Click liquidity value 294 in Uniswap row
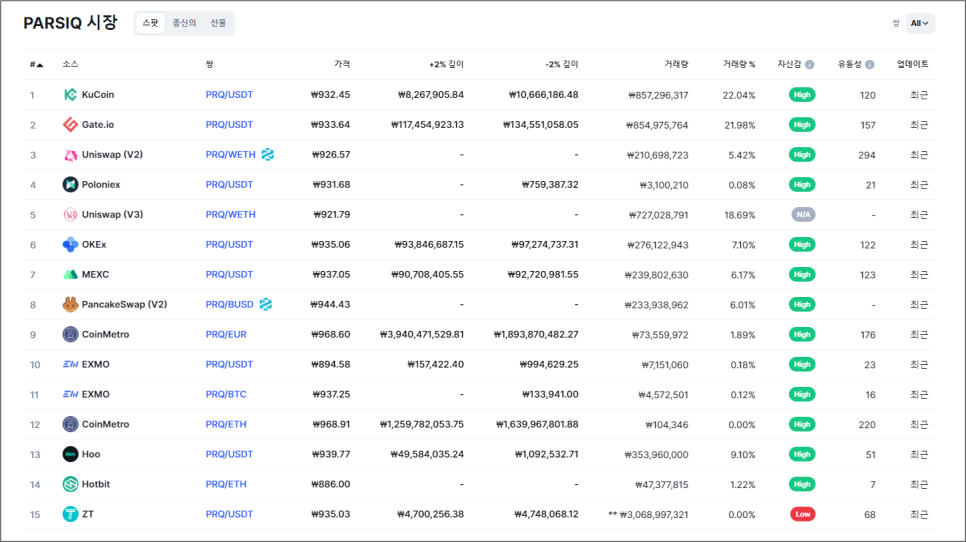The image size is (966, 542). point(867,155)
